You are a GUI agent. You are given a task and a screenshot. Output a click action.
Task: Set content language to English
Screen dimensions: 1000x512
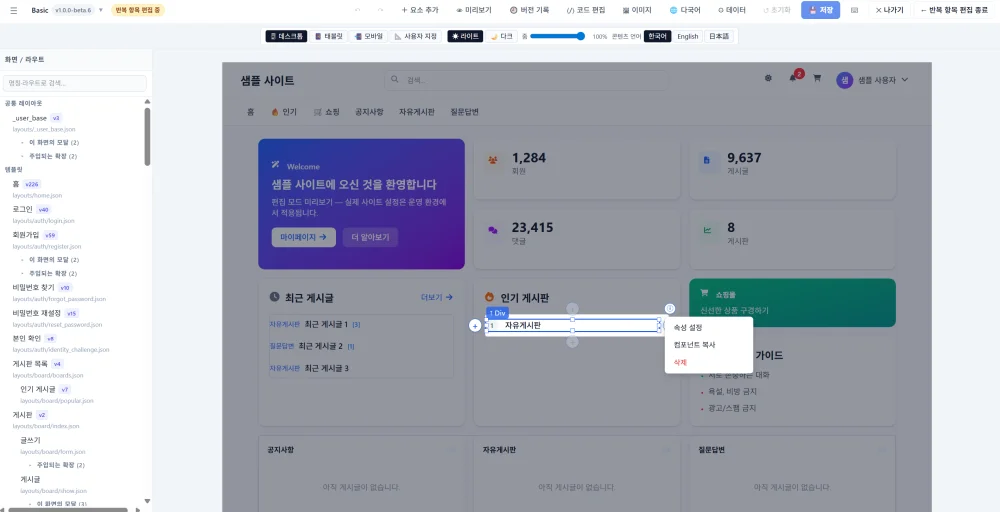coord(688,36)
